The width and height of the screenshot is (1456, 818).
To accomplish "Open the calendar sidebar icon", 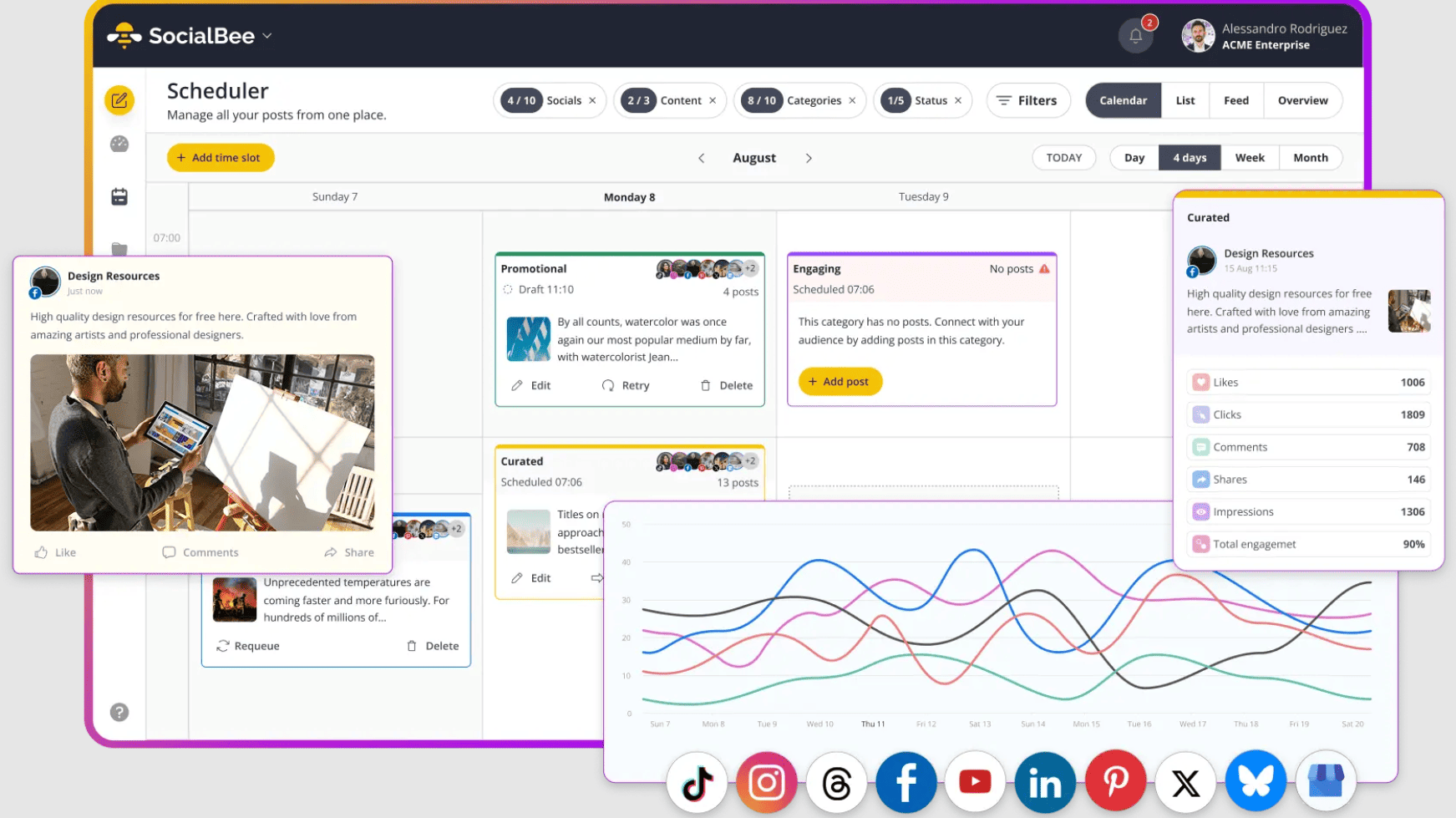I will pyautogui.click(x=119, y=196).
